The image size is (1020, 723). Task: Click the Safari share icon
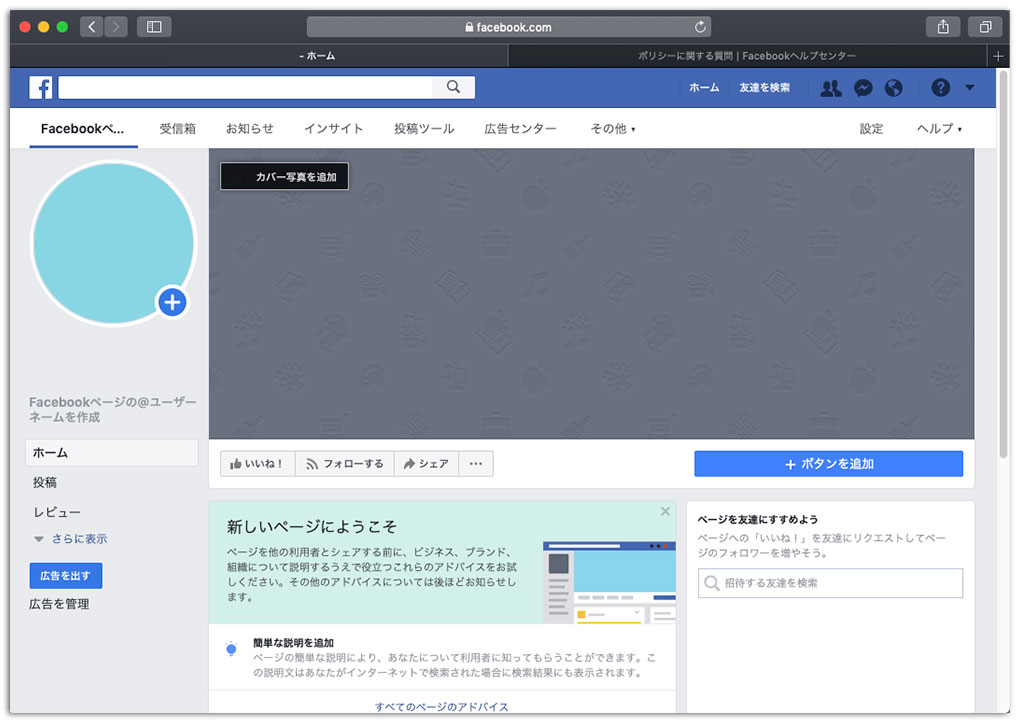942,26
